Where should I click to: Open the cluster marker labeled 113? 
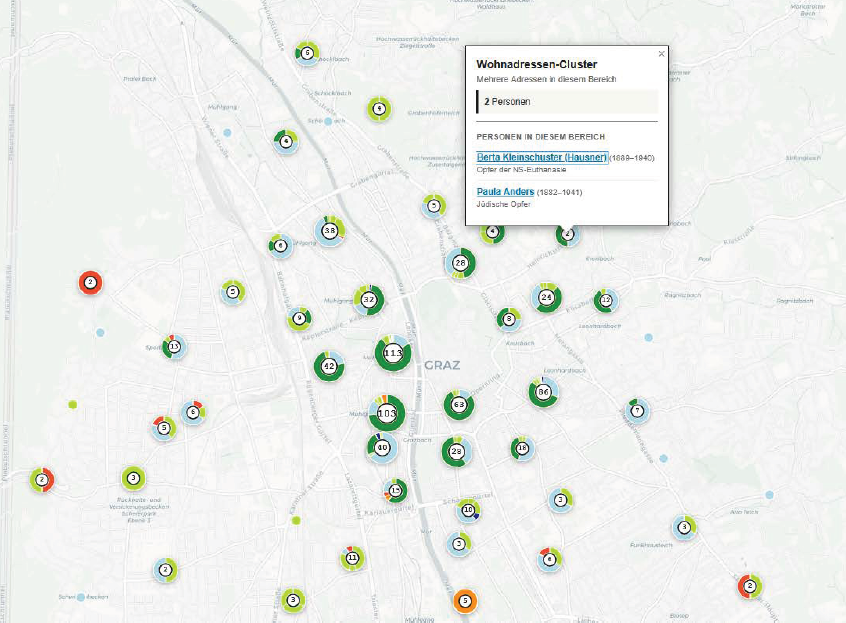pos(393,353)
